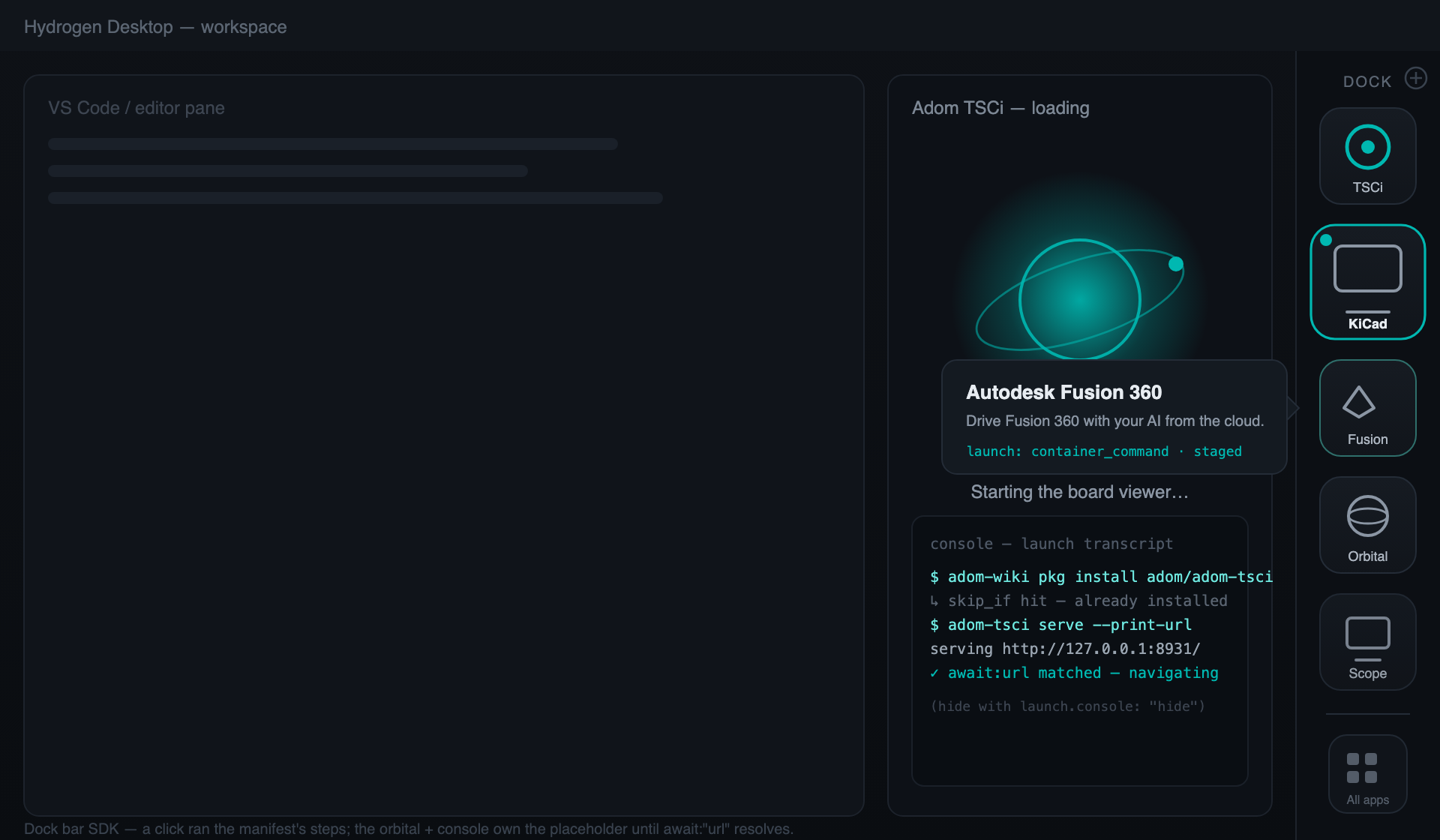Click the 'adom-tsci serve --print-url' command

click(1060, 625)
